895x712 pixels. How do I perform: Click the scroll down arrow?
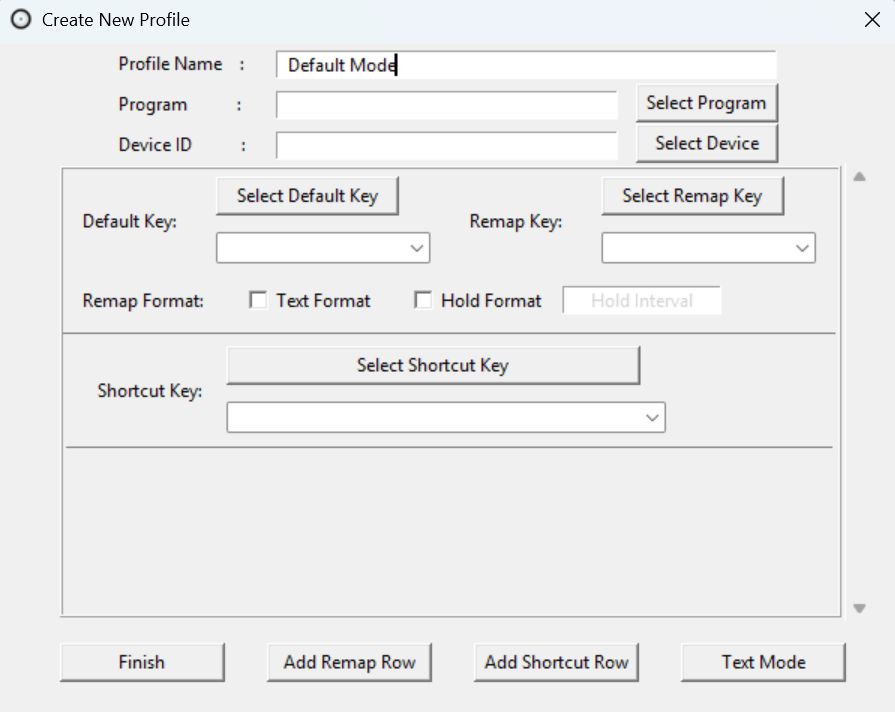coord(858,606)
